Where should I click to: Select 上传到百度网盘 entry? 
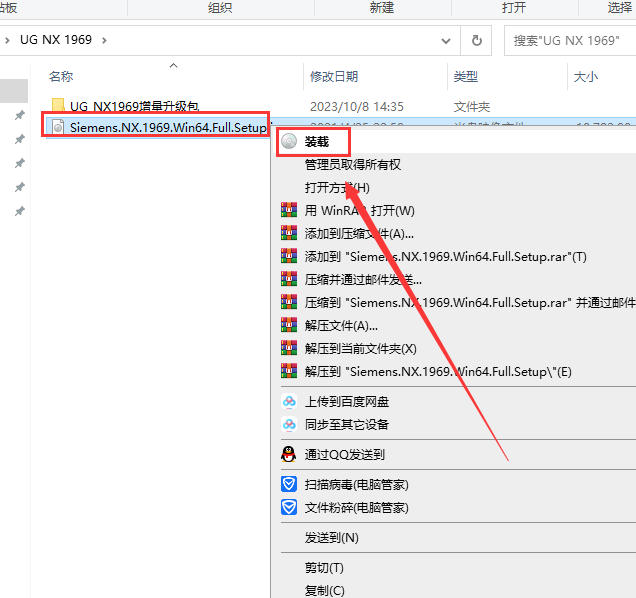pos(347,402)
